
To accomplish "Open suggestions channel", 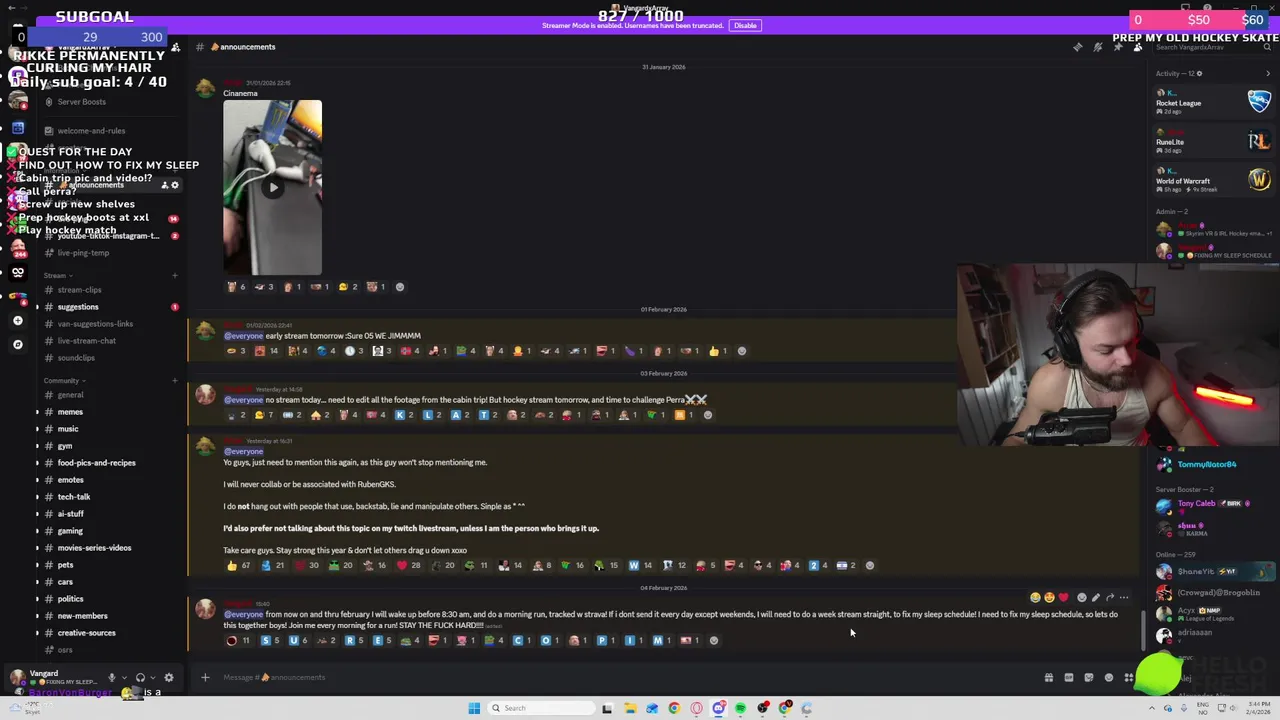I will coord(78,307).
